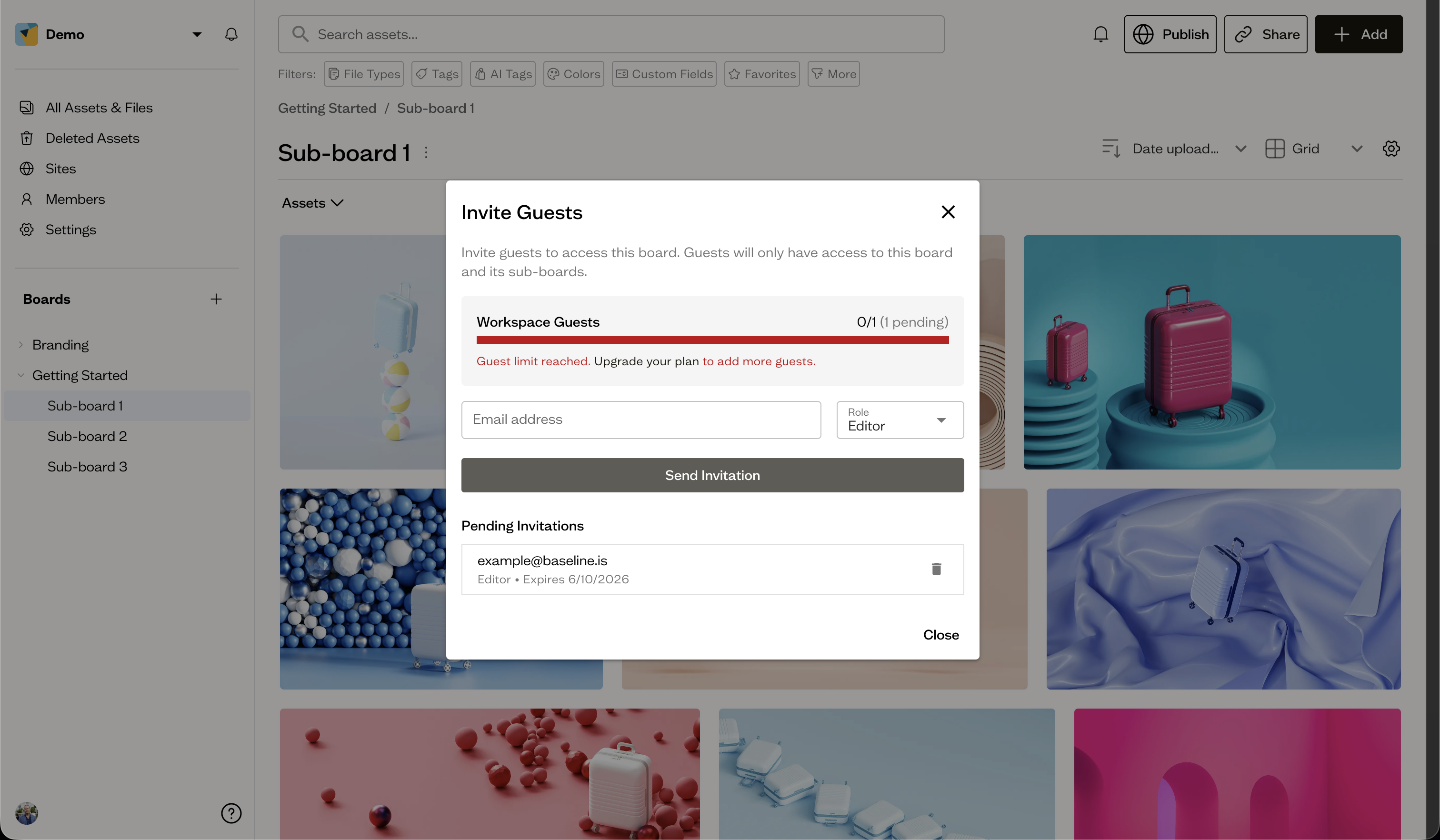Select Branding board

(x=60, y=345)
